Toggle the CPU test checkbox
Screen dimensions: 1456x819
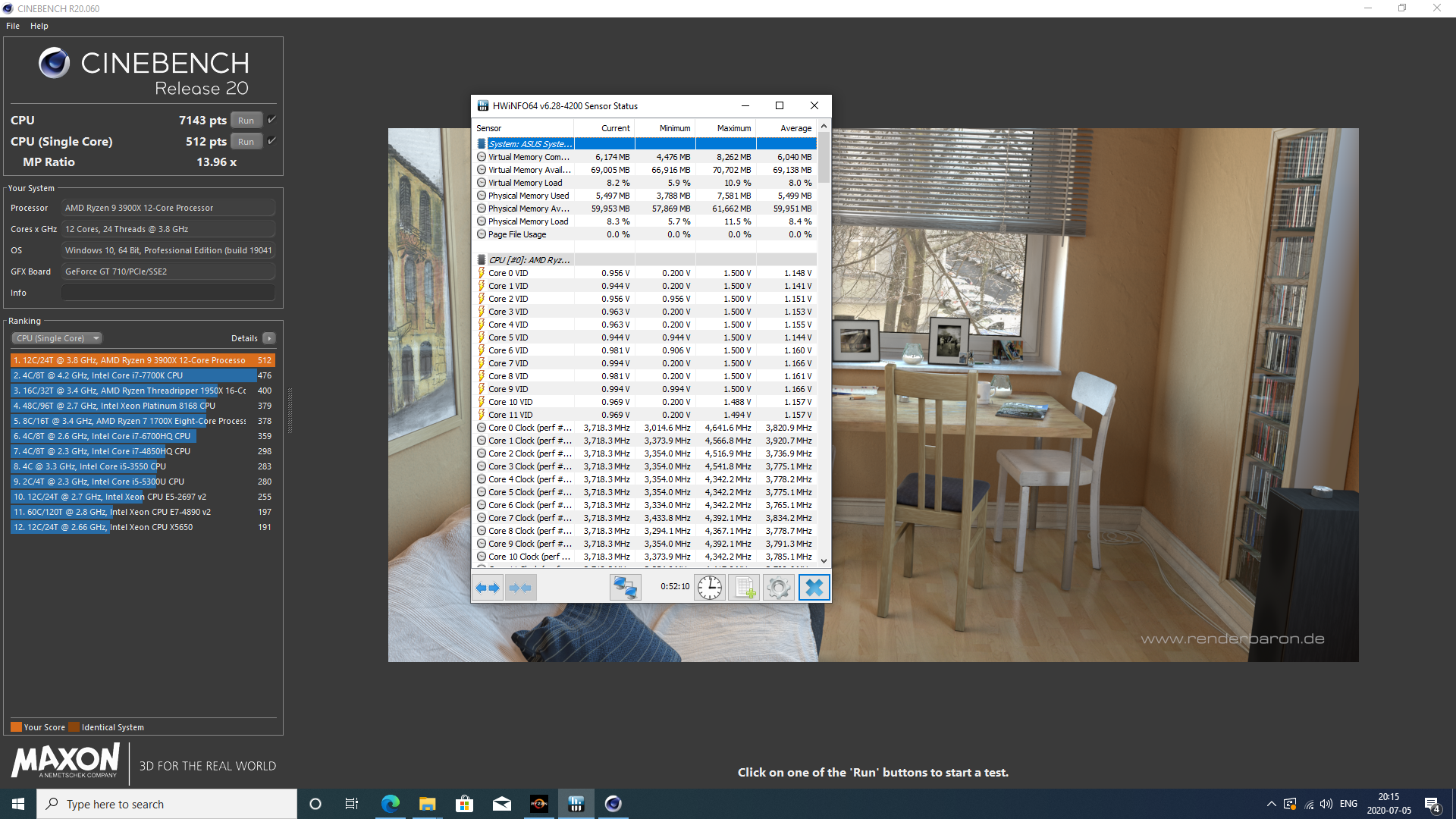(271, 120)
